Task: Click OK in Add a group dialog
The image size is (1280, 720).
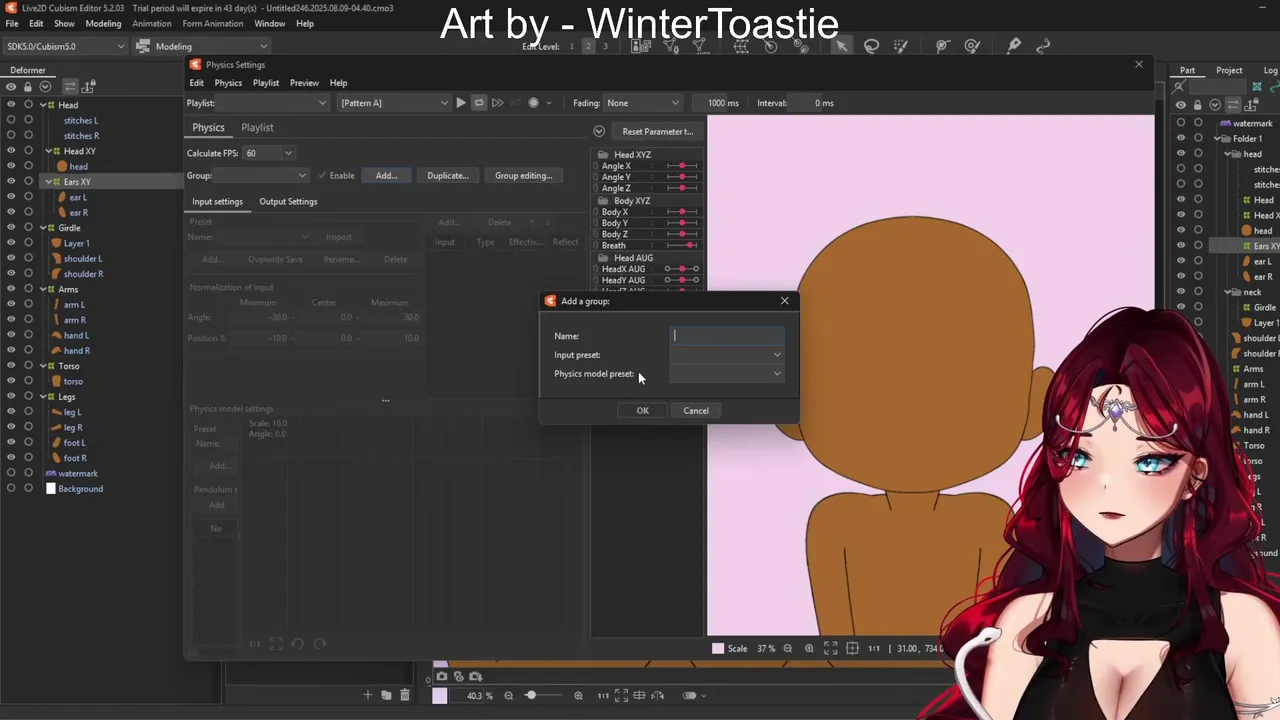Action: [x=643, y=411]
